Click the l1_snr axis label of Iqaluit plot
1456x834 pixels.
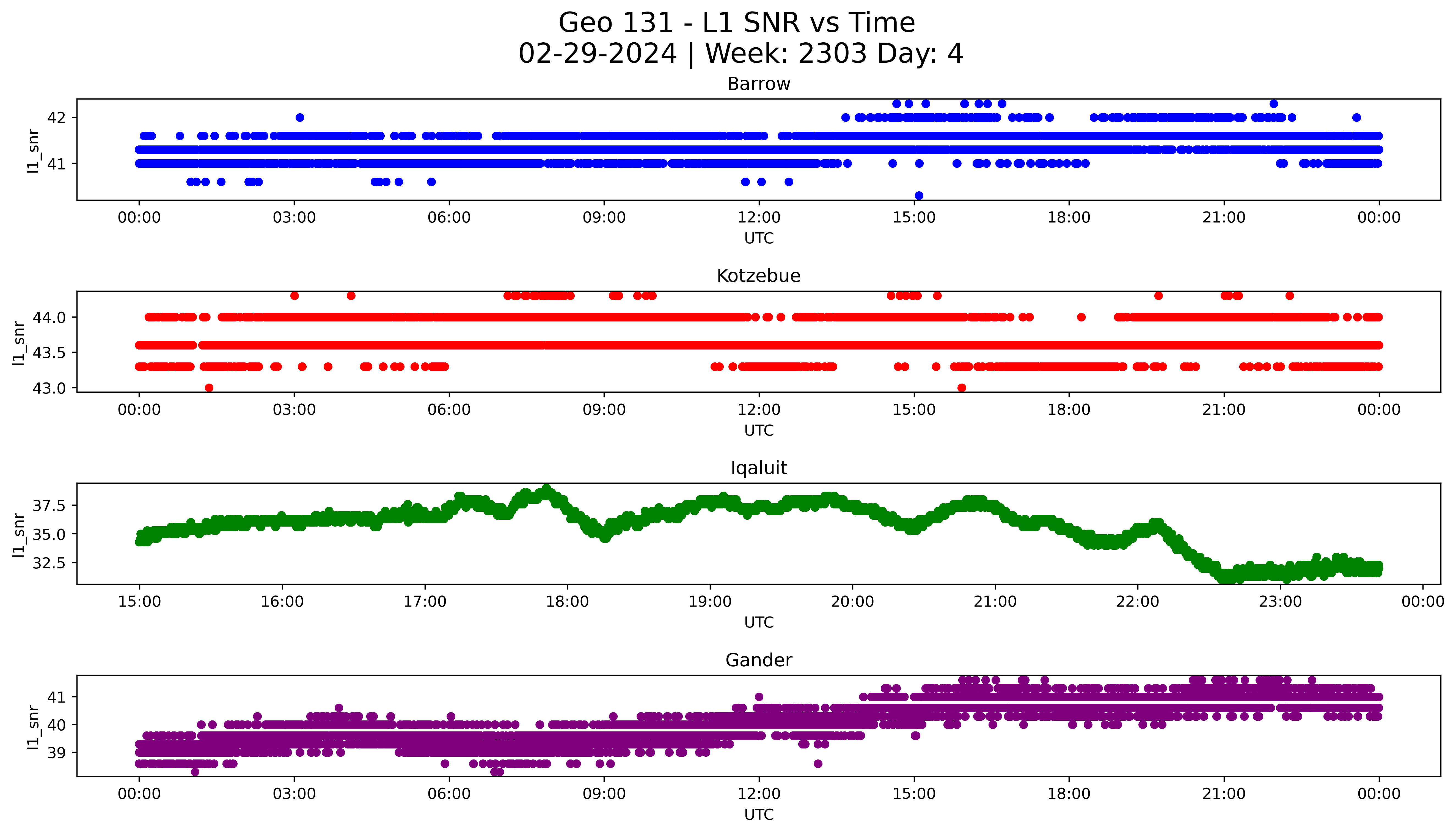(x=19, y=535)
